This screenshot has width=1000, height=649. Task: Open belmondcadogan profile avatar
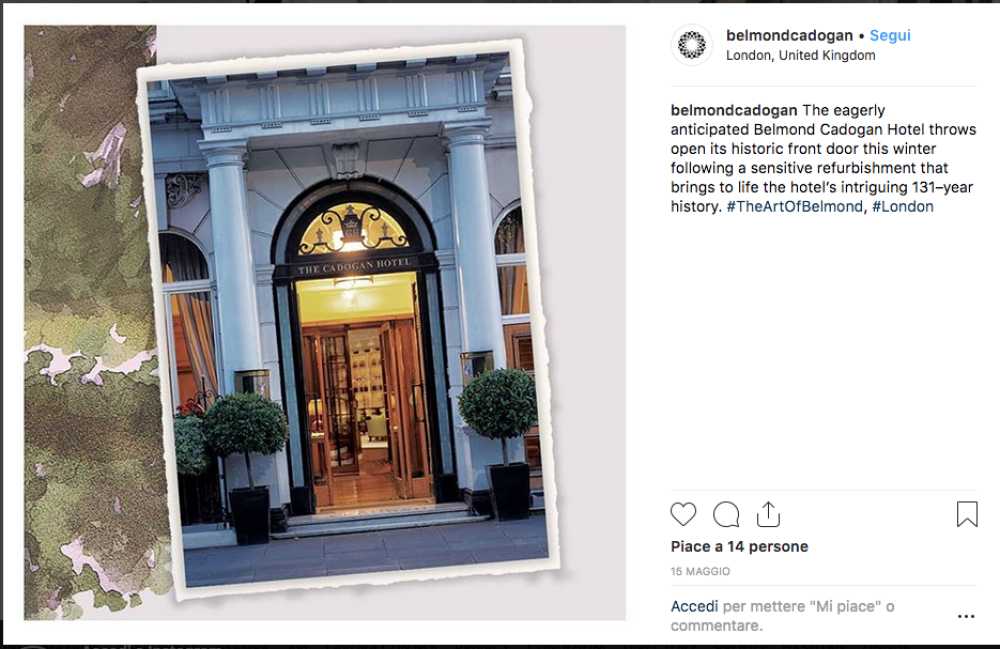691,45
